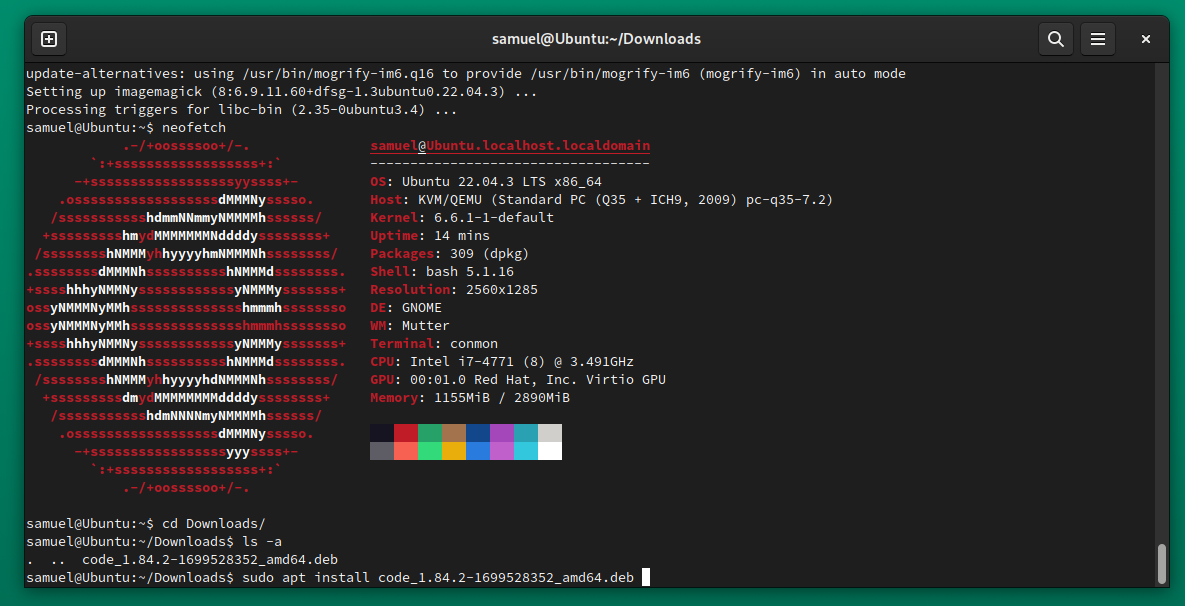Click the dark blue color swatch
This screenshot has height=606, width=1185.
[x=478, y=433]
